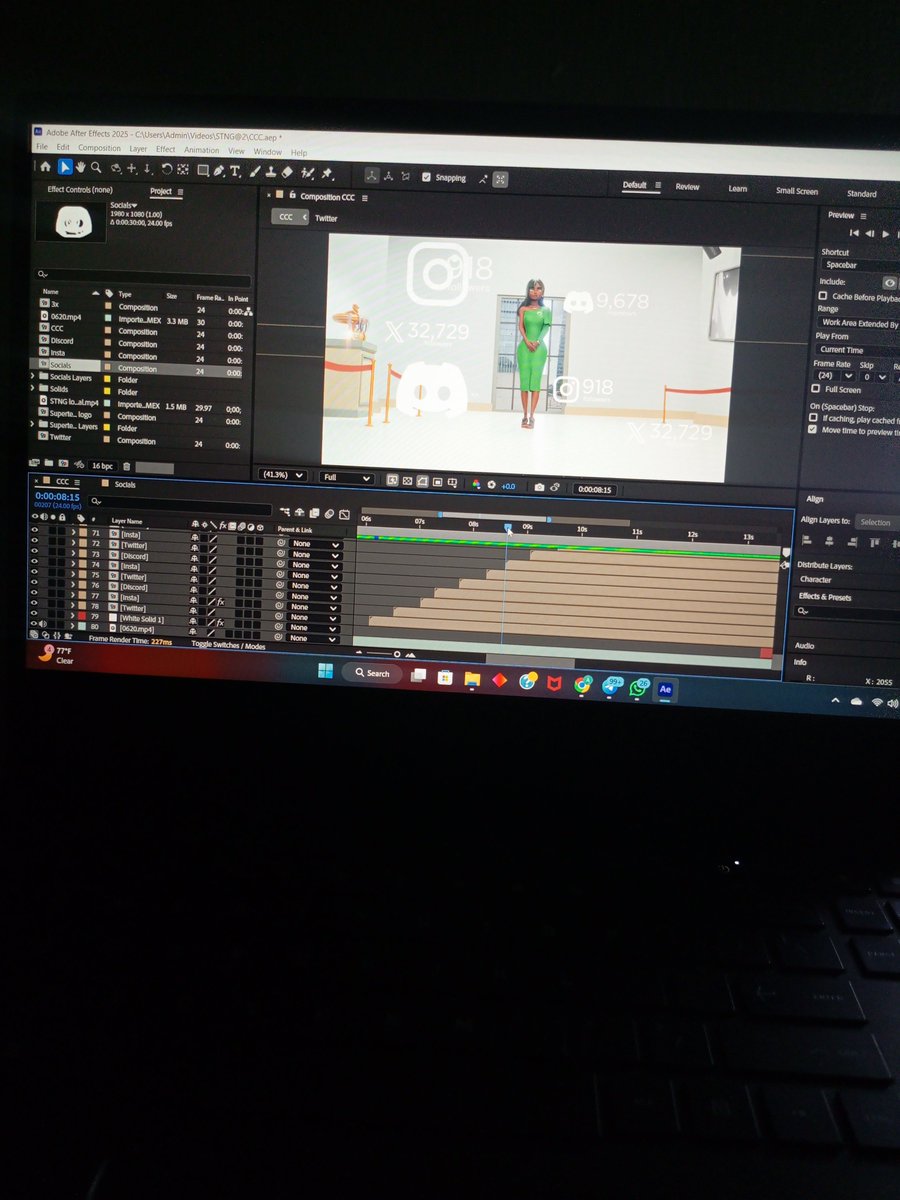The image size is (900, 1200).
Task: Open the Composition CCC panel menu
Action: point(365,197)
